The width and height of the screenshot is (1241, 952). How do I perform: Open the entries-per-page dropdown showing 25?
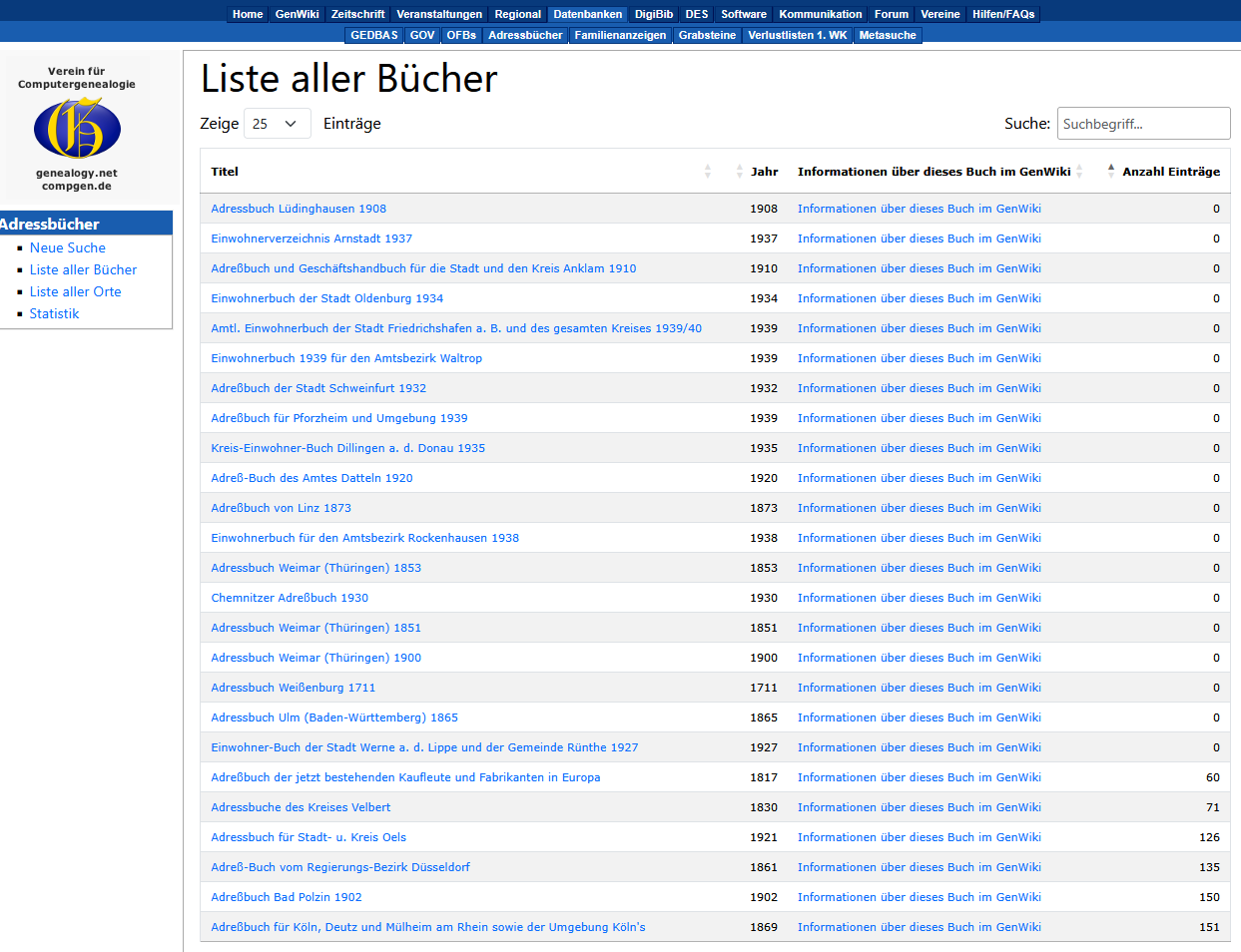coord(277,124)
